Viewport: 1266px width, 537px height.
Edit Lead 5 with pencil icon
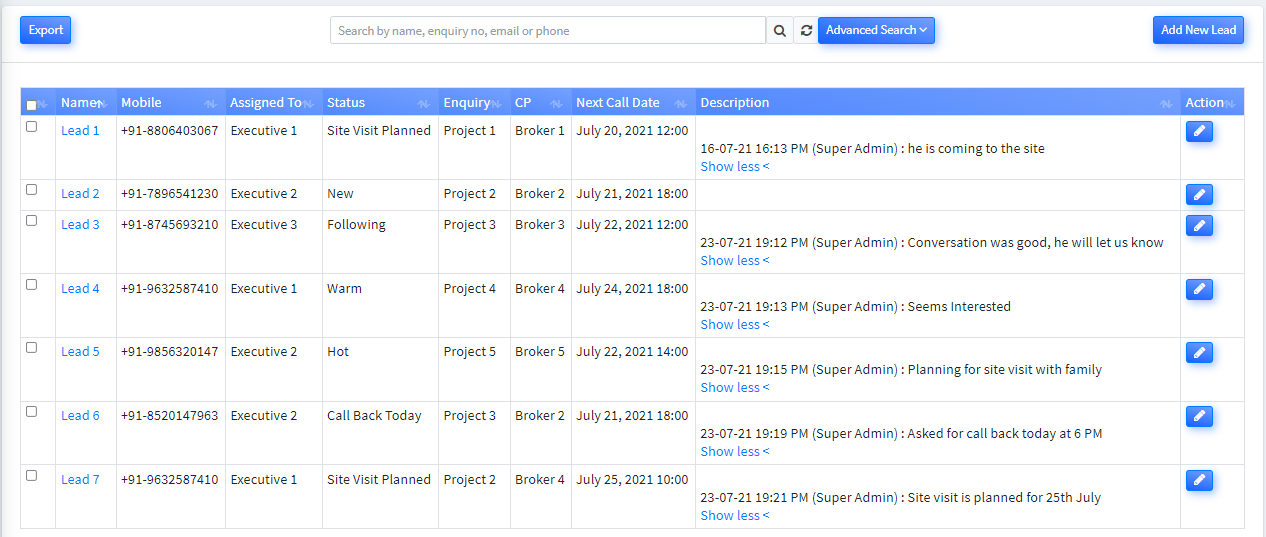click(x=1199, y=352)
